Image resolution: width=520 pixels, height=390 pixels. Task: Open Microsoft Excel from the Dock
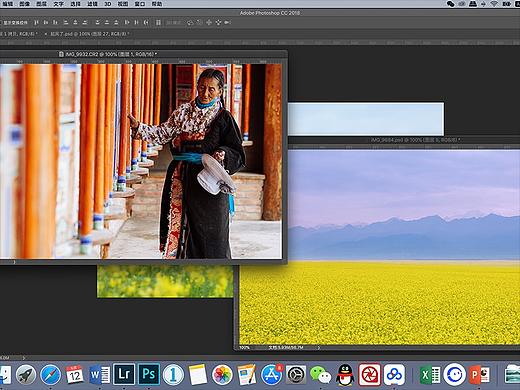[x=430, y=374]
